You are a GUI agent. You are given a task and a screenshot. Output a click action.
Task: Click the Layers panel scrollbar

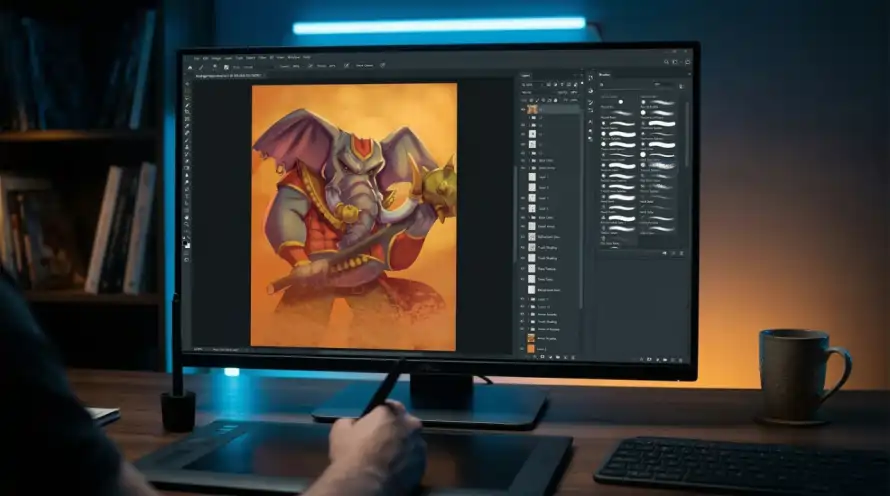point(581,210)
